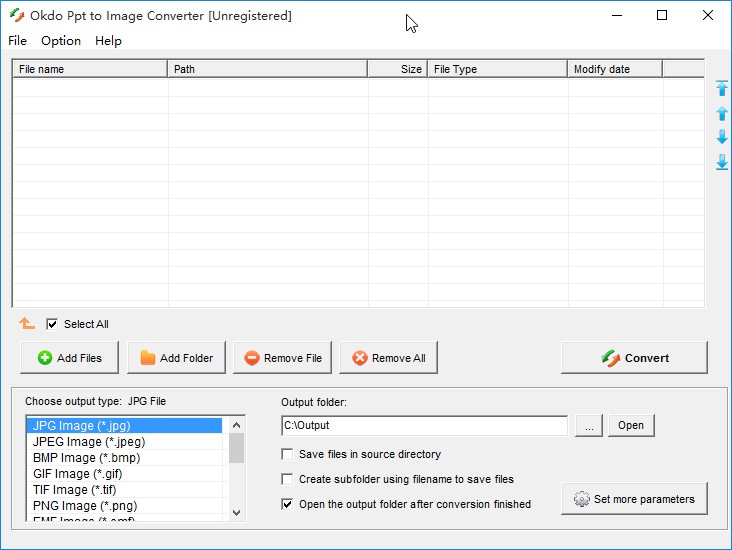Select JPG Image (*.jpg) output type
The height and width of the screenshot is (550, 732).
[x=125, y=425]
